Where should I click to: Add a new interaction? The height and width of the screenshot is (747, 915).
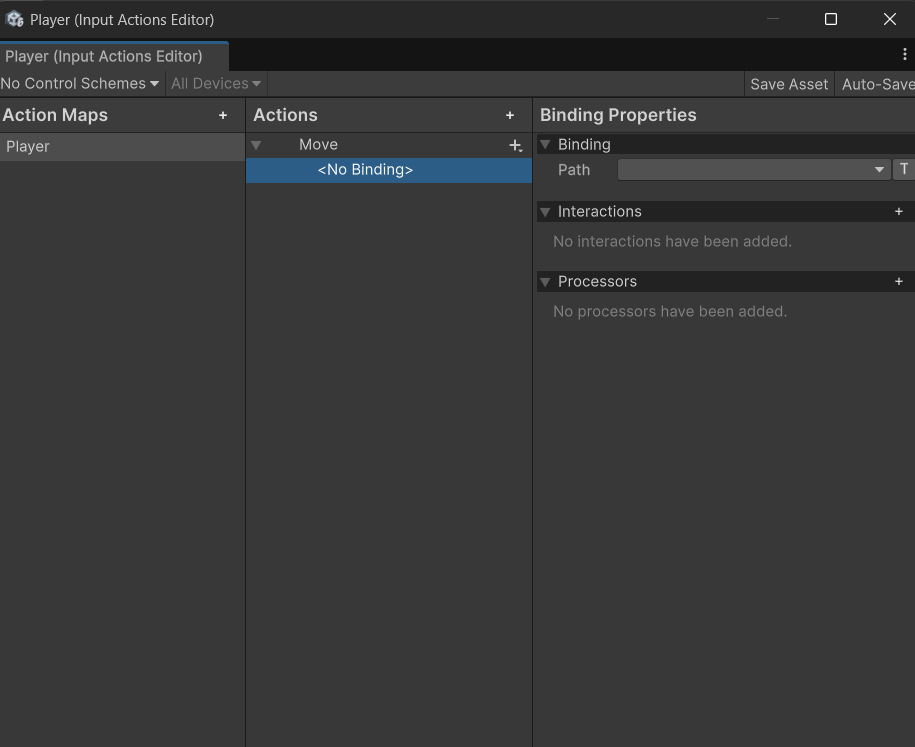[899, 211]
